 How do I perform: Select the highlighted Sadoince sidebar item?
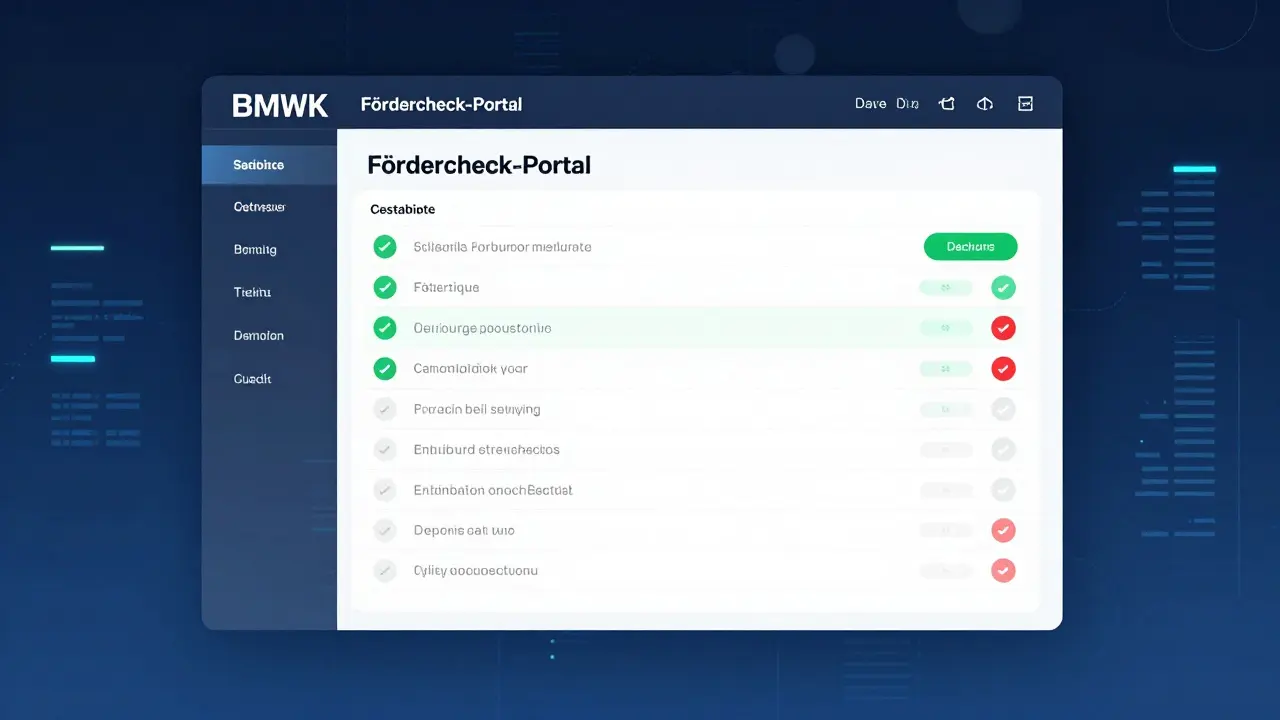(x=259, y=163)
